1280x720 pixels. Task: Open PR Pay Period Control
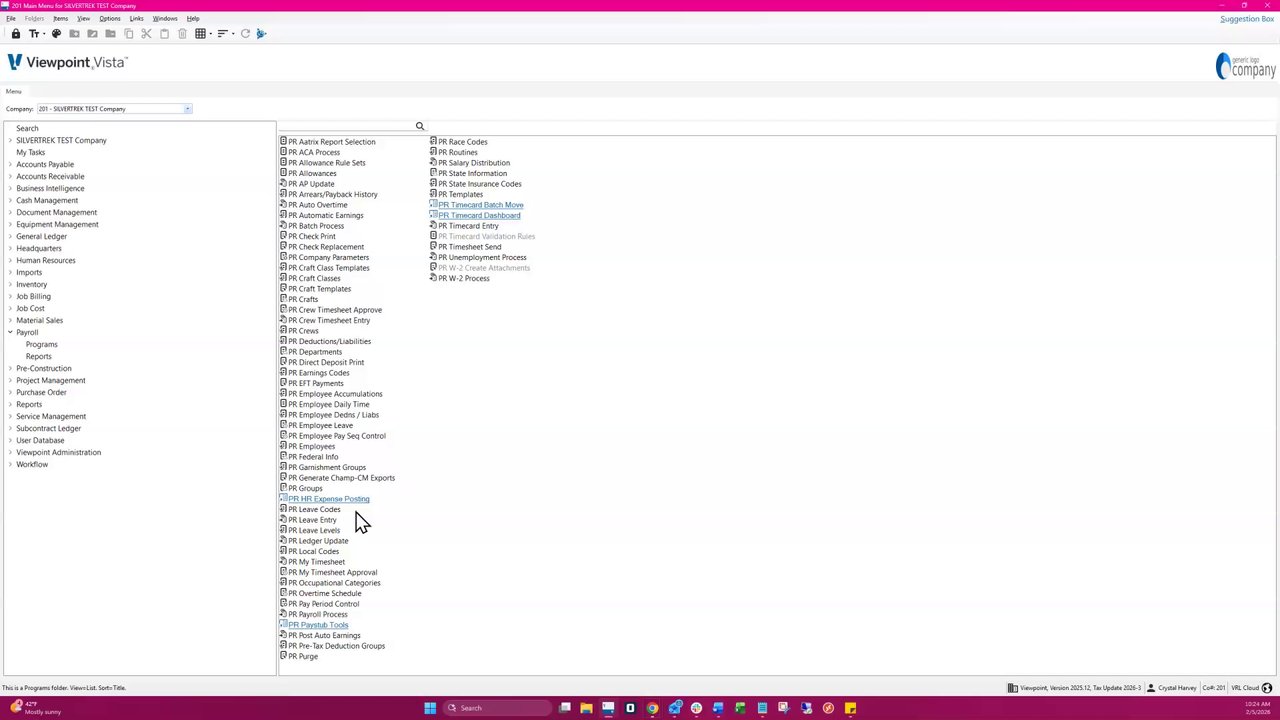324,604
